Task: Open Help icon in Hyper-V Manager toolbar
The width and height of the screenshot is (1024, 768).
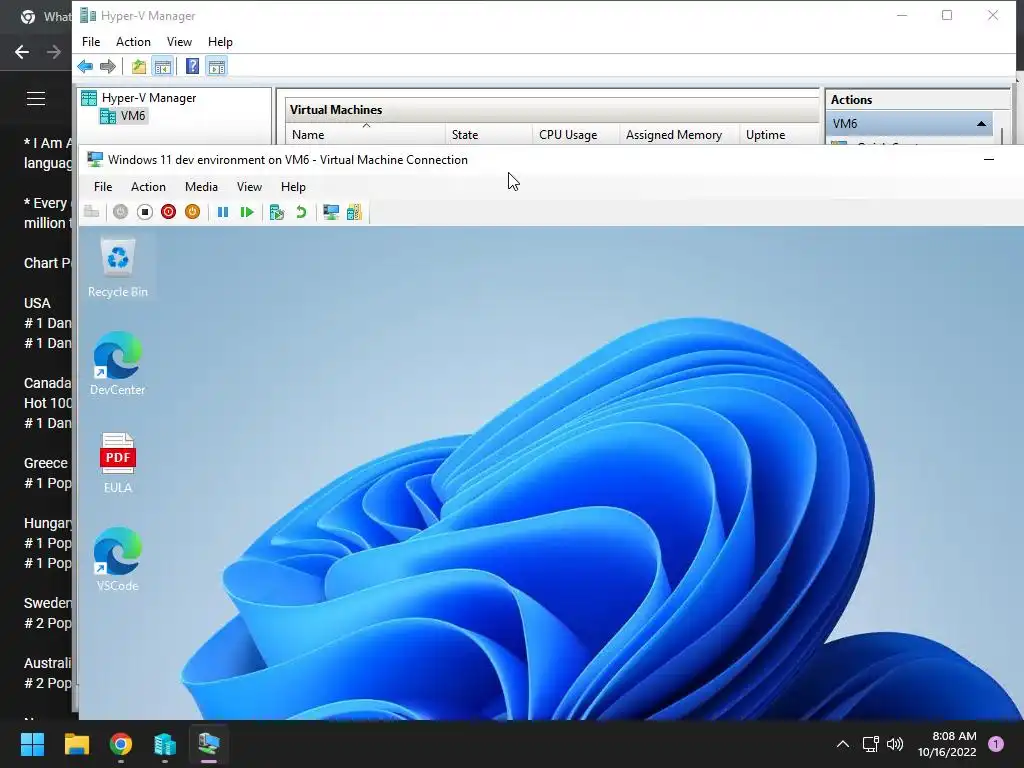Action: click(x=192, y=66)
